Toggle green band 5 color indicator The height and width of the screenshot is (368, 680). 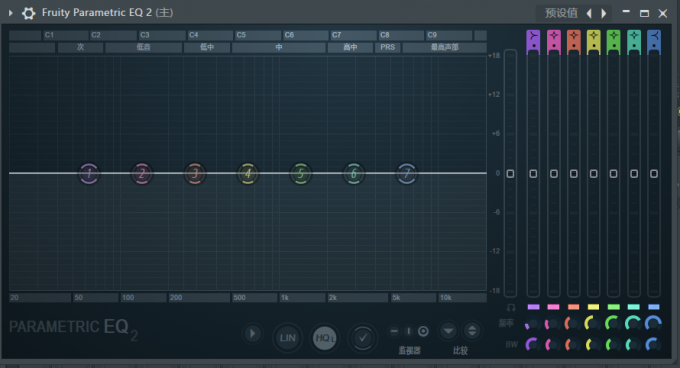coord(613,307)
